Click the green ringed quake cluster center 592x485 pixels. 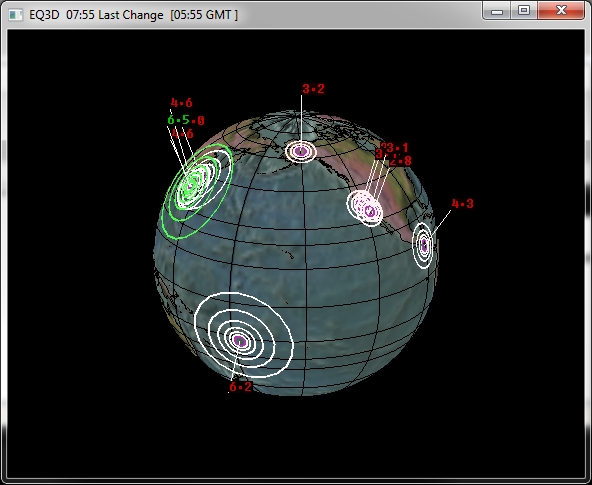point(191,185)
